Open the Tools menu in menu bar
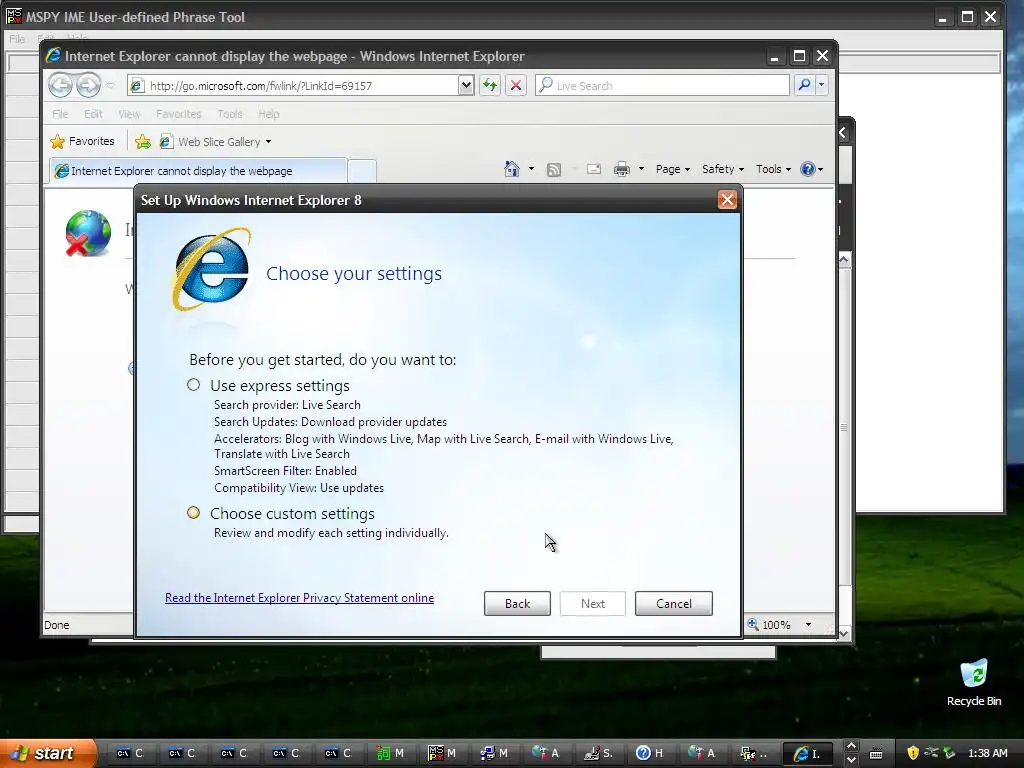The image size is (1024, 768). [229, 114]
